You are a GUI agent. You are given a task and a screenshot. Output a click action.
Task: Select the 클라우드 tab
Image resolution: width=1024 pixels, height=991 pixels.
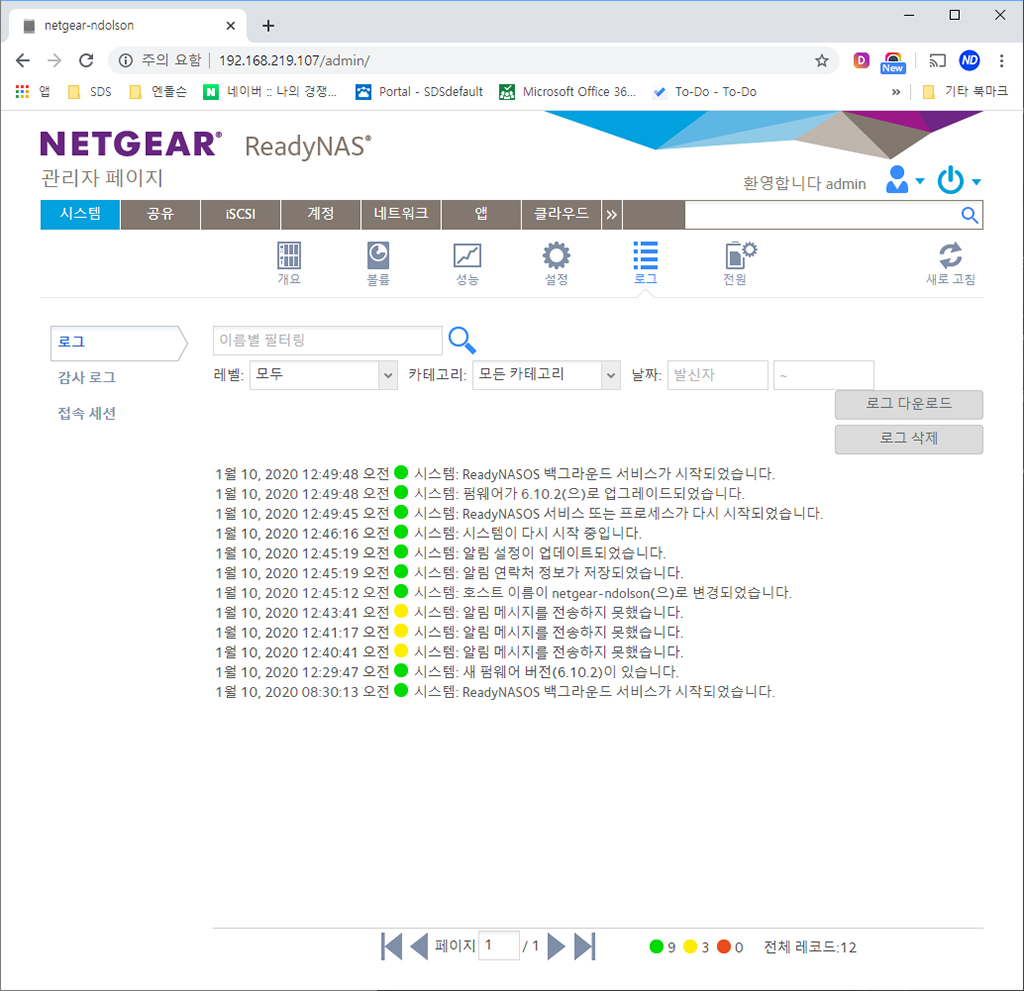pos(561,215)
